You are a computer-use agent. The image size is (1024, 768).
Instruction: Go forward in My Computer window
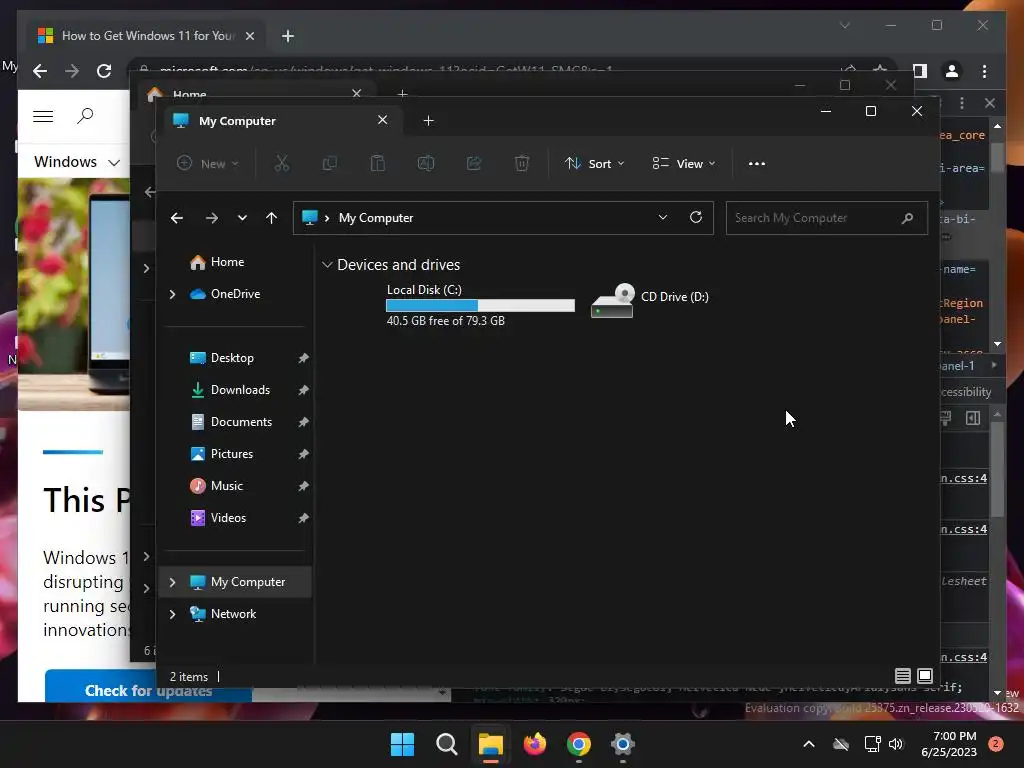point(212,218)
